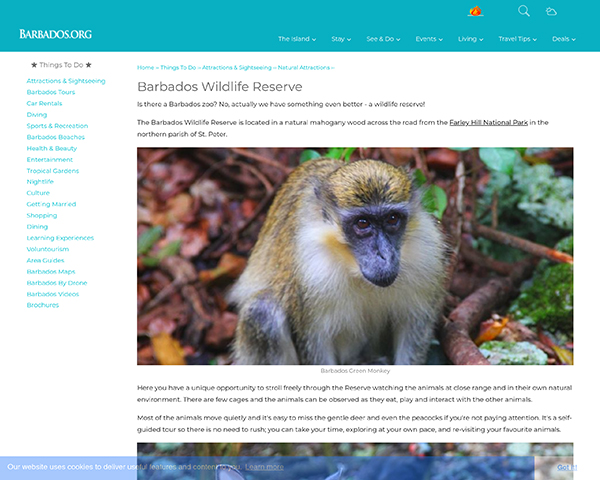
Task: Select Getting Married sidebar link
Action: tap(51, 204)
